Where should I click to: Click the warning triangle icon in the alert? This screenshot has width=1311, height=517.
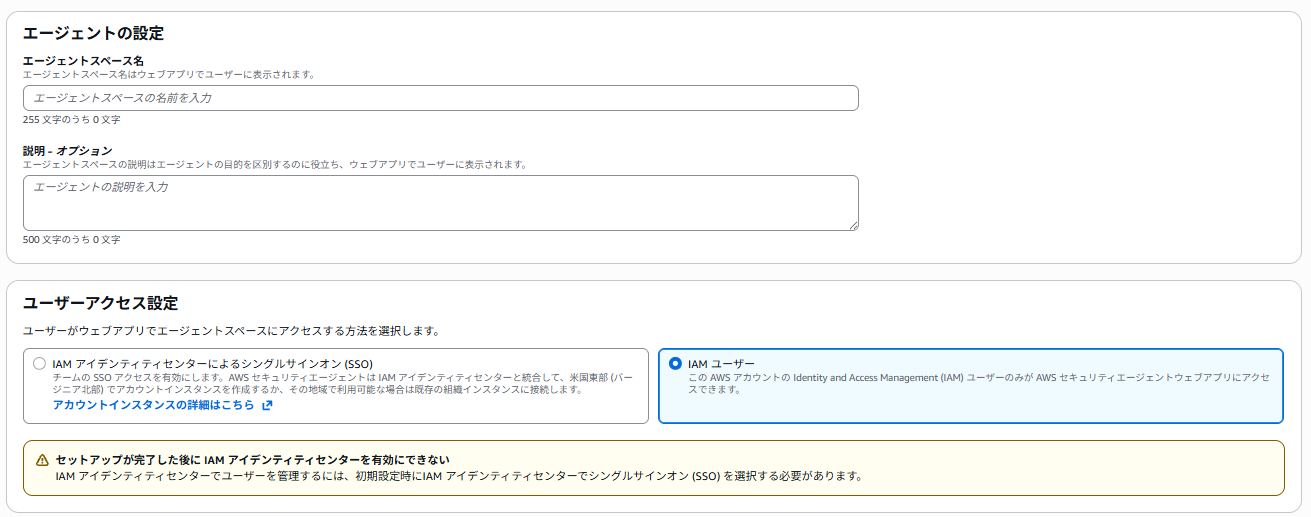coord(42,460)
